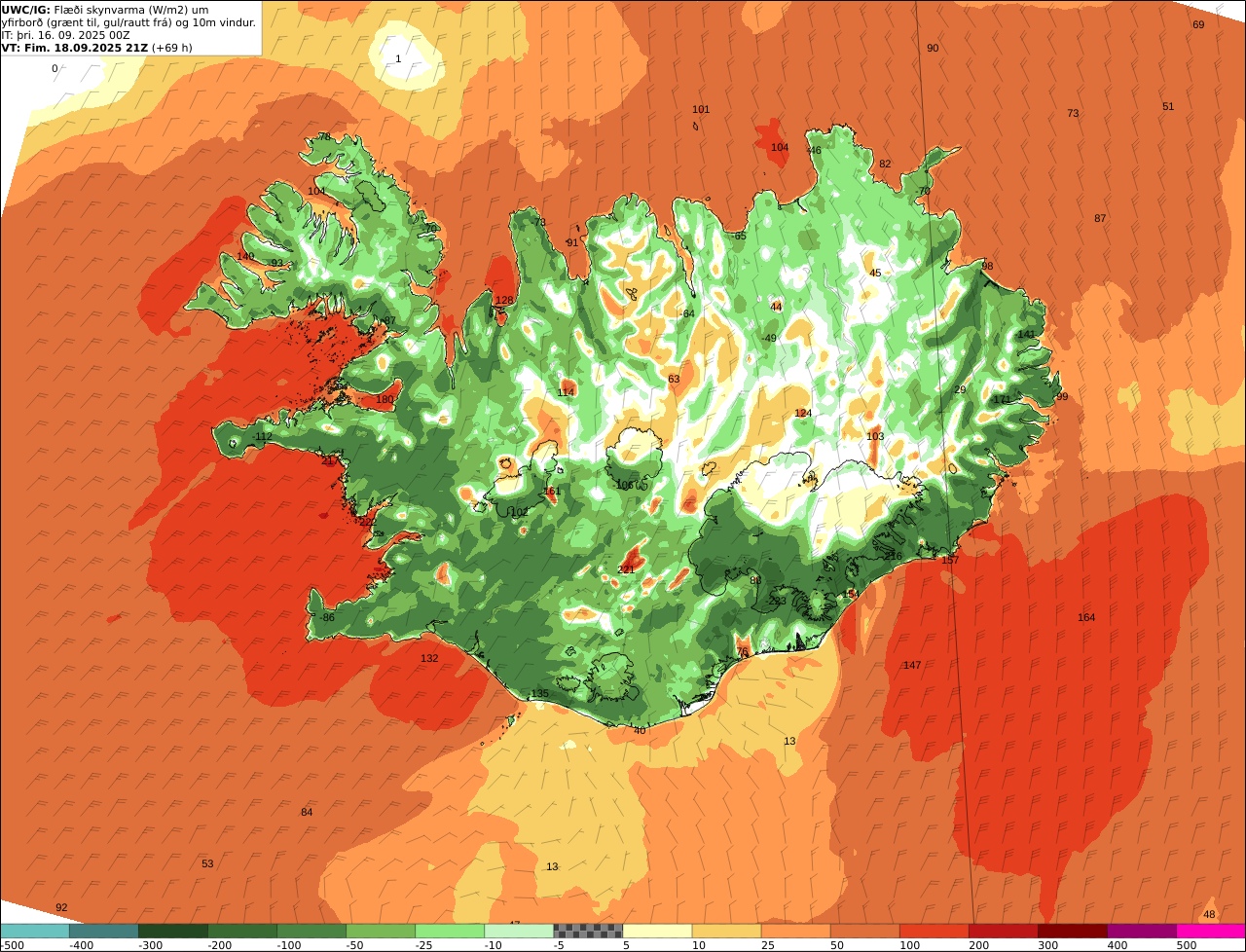Image resolution: width=1246 pixels, height=952 pixels.
Task: Pick the magenta swatch right of 500
Action: [1210, 931]
